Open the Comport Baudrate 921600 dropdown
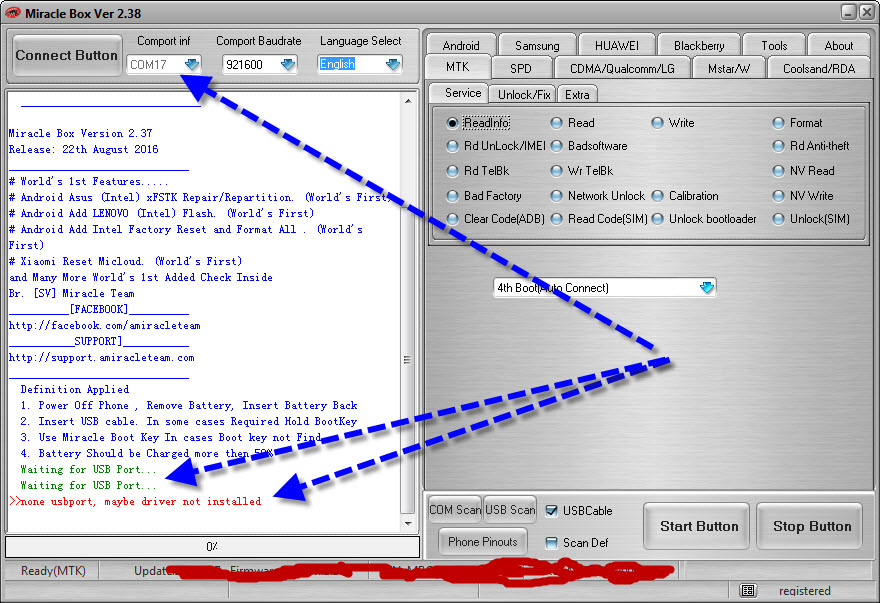This screenshot has width=880, height=603. (x=288, y=65)
